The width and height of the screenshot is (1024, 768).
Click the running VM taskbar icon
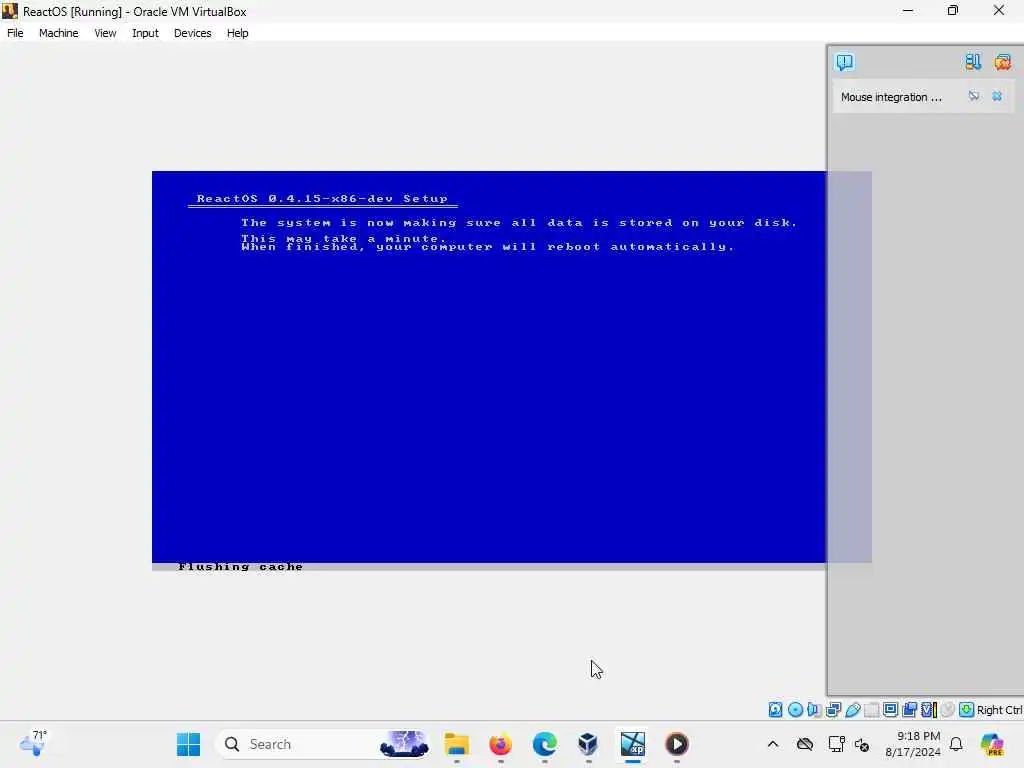[633, 744]
